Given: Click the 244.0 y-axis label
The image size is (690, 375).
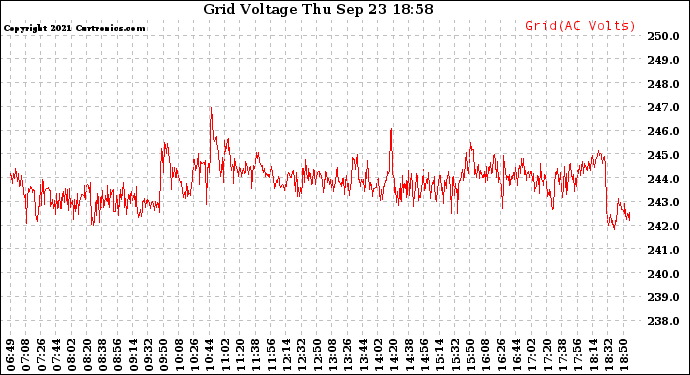Looking at the screenshot, I should tap(663, 179).
